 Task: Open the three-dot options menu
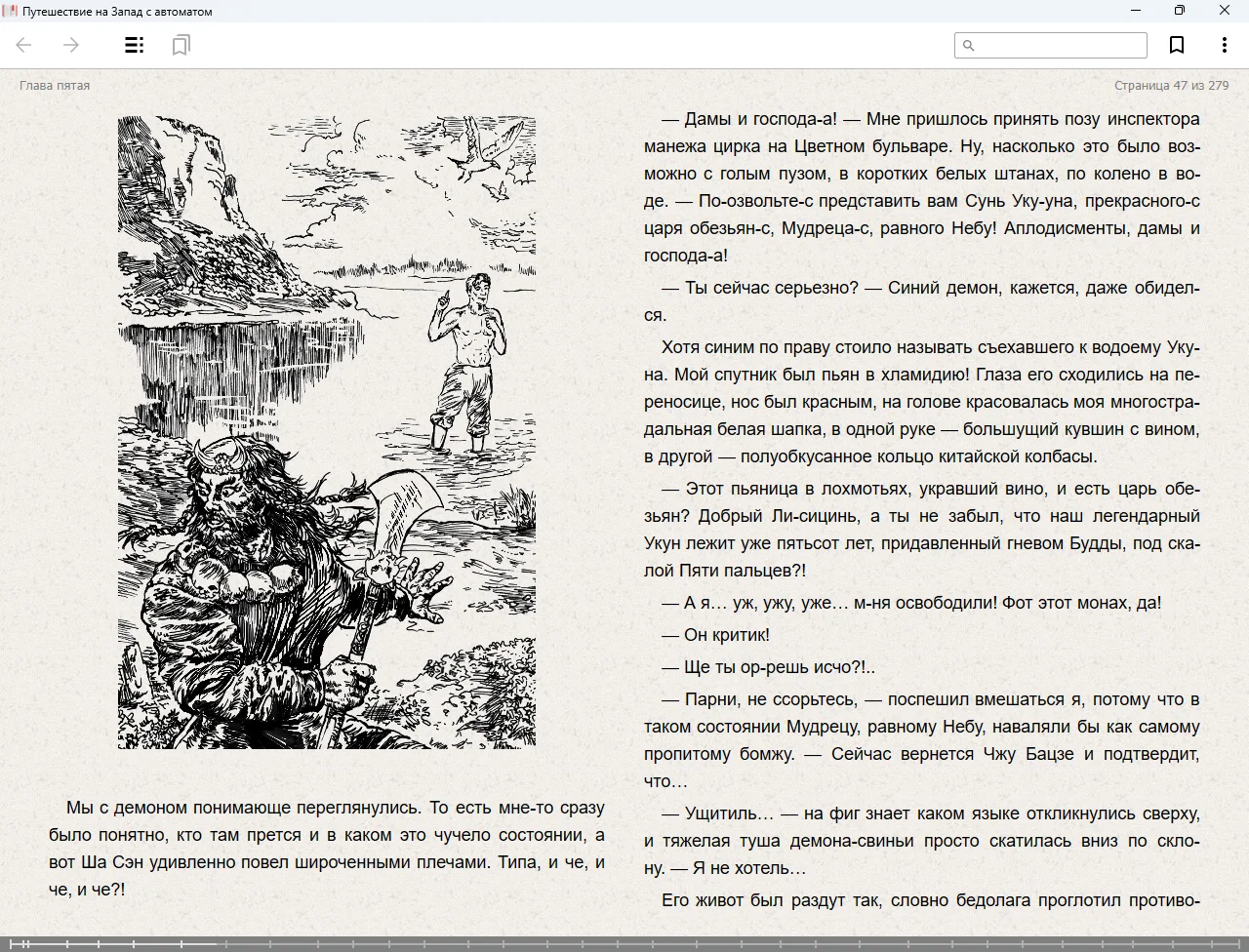[x=1224, y=45]
